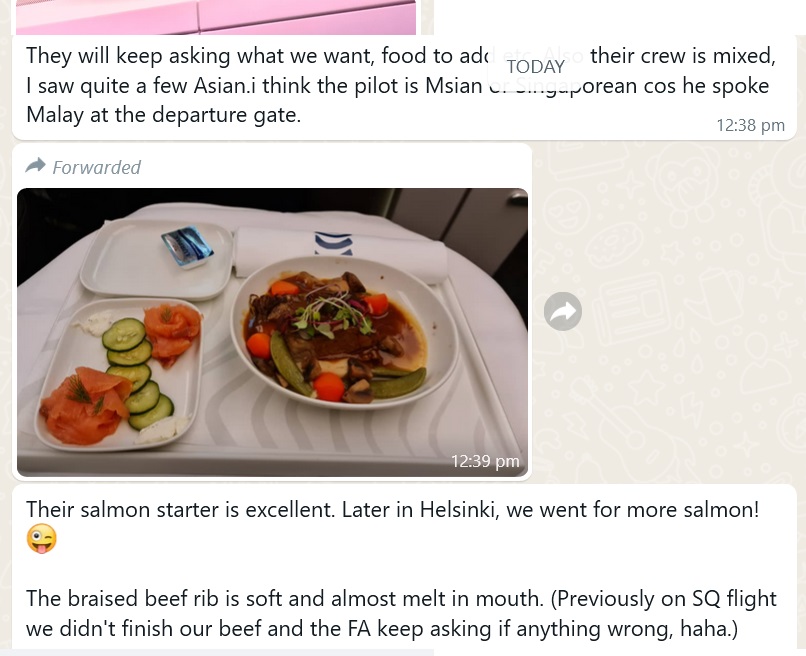Click the salmon and cucumber plate in photo
Image resolution: width=806 pixels, height=656 pixels.
(119, 374)
